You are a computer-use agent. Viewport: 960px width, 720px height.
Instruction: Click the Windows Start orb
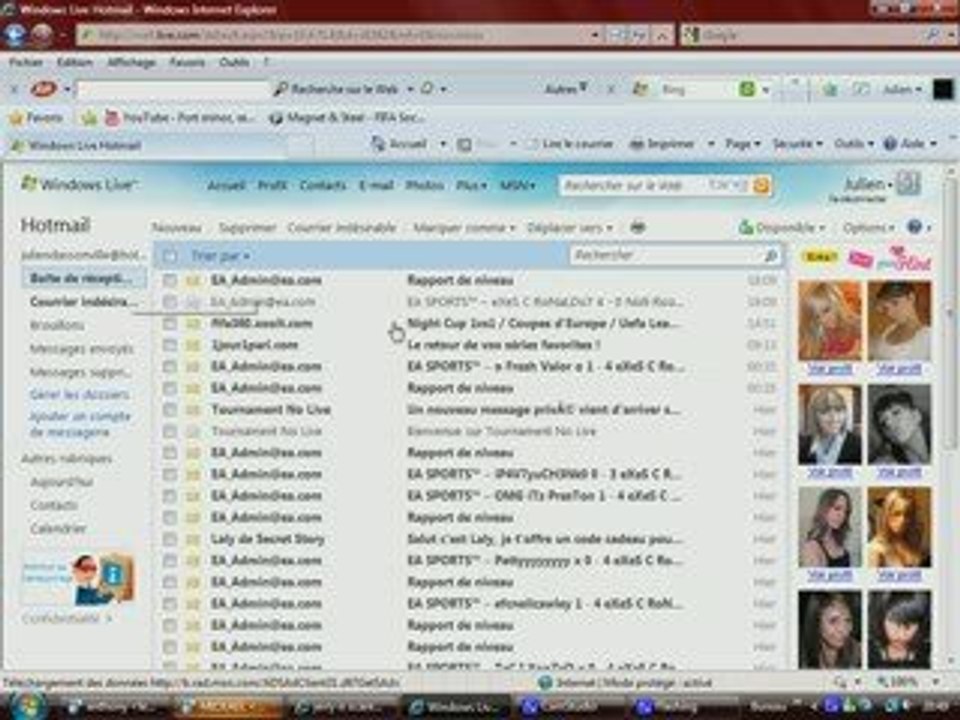point(26,707)
